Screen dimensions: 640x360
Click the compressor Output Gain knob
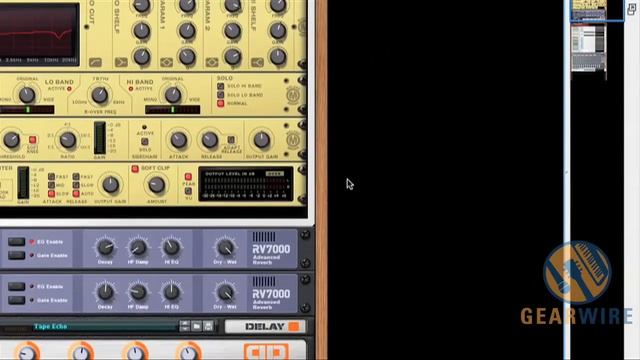[262, 140]
